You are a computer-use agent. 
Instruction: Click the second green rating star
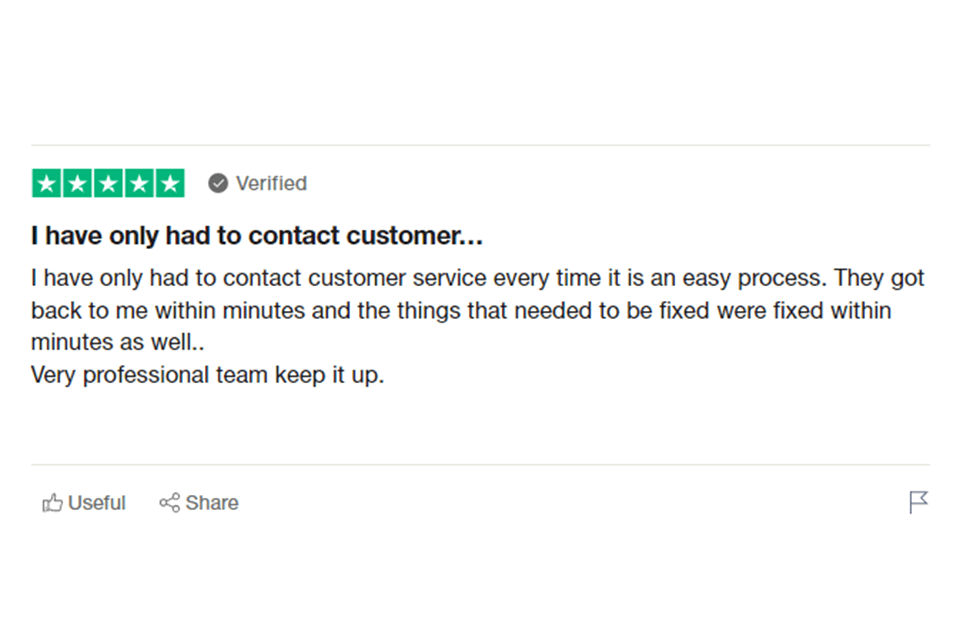point(78,183)
